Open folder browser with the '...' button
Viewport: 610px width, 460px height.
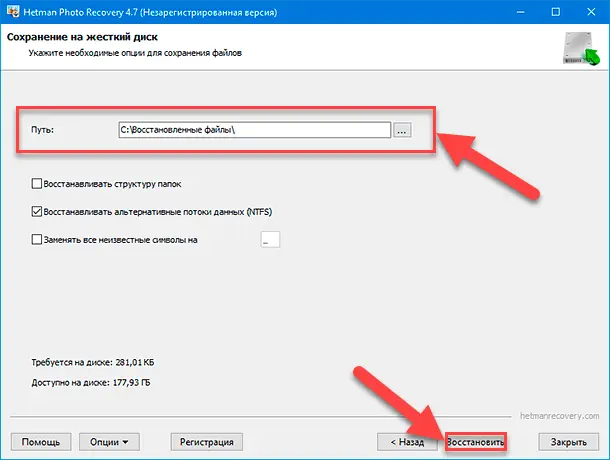click(402, 130)
